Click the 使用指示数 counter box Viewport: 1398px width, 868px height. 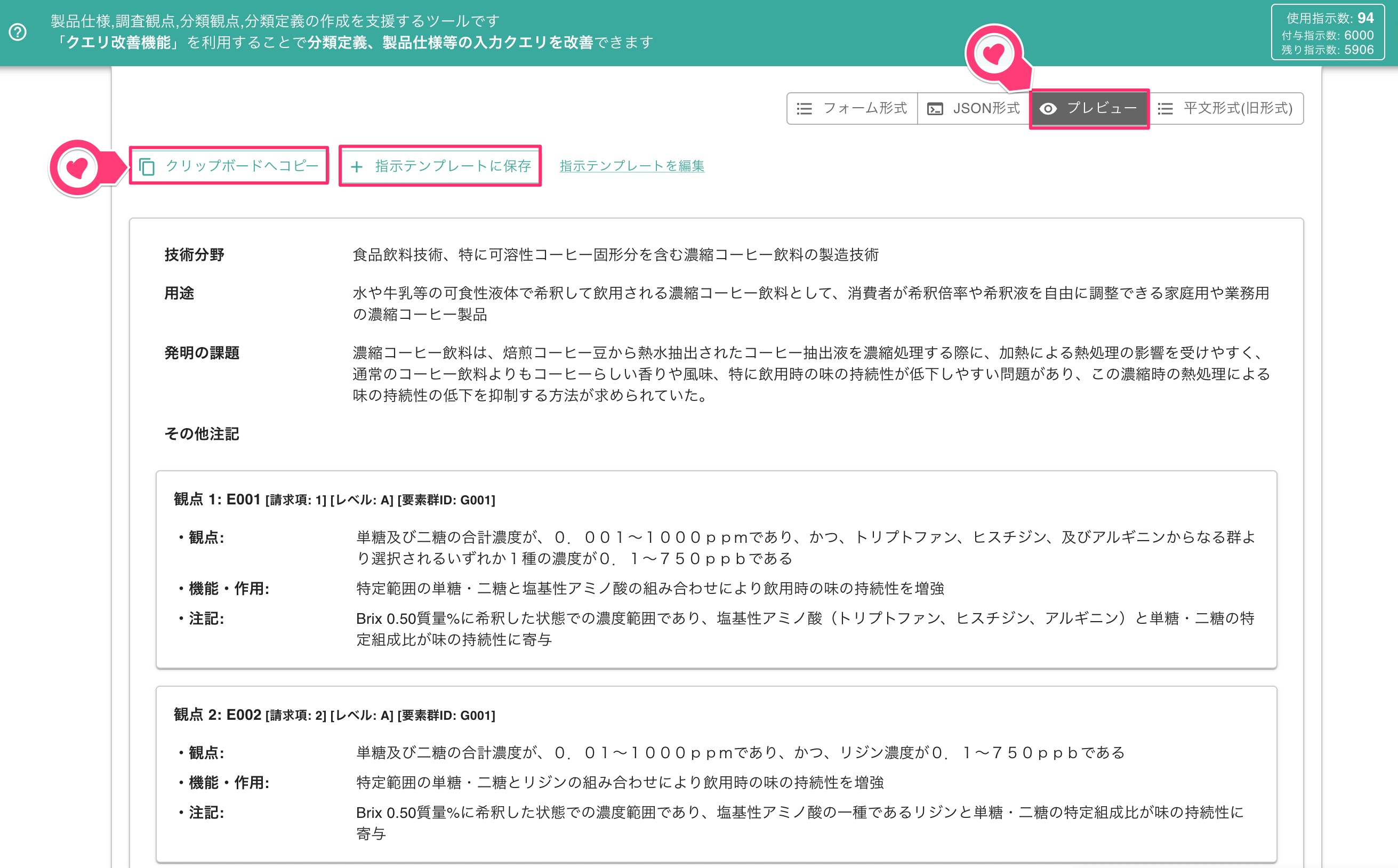(x=1328, y=33)
